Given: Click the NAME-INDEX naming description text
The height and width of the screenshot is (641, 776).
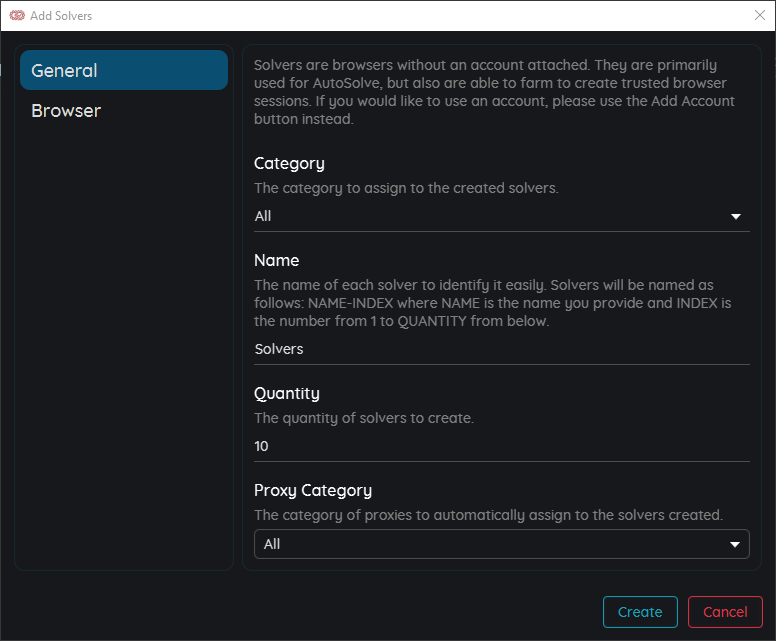Looking at the screenshot, I should click(x=492, y=303).
